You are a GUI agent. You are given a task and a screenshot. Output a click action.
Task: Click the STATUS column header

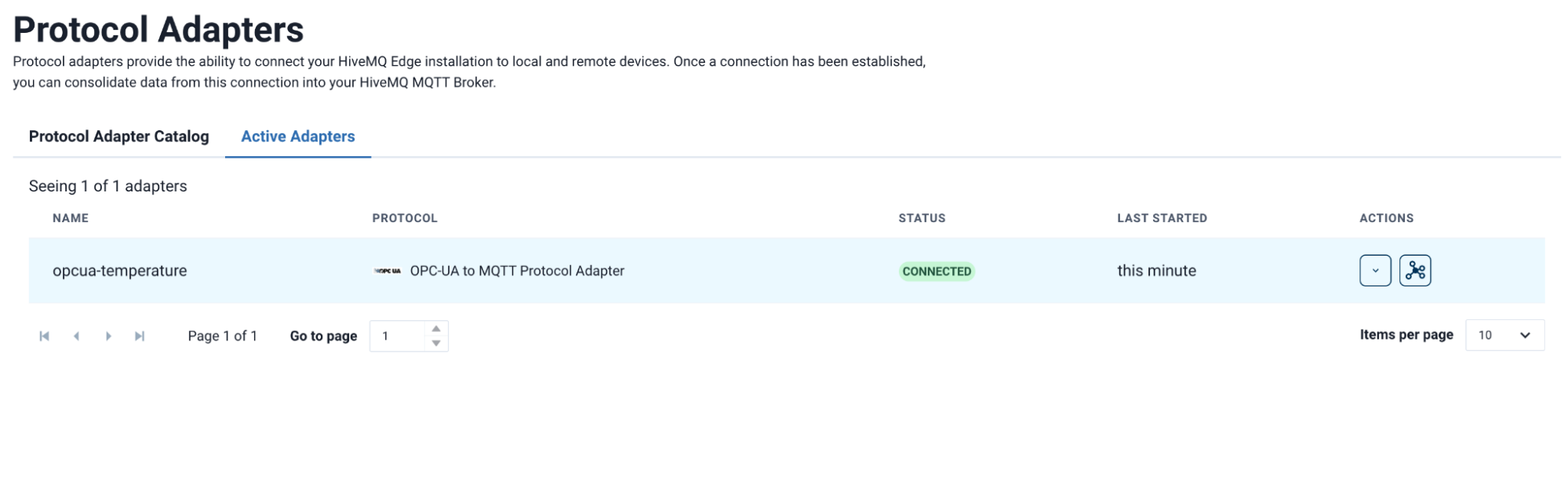pyautogui.click(x=922, y=218)
